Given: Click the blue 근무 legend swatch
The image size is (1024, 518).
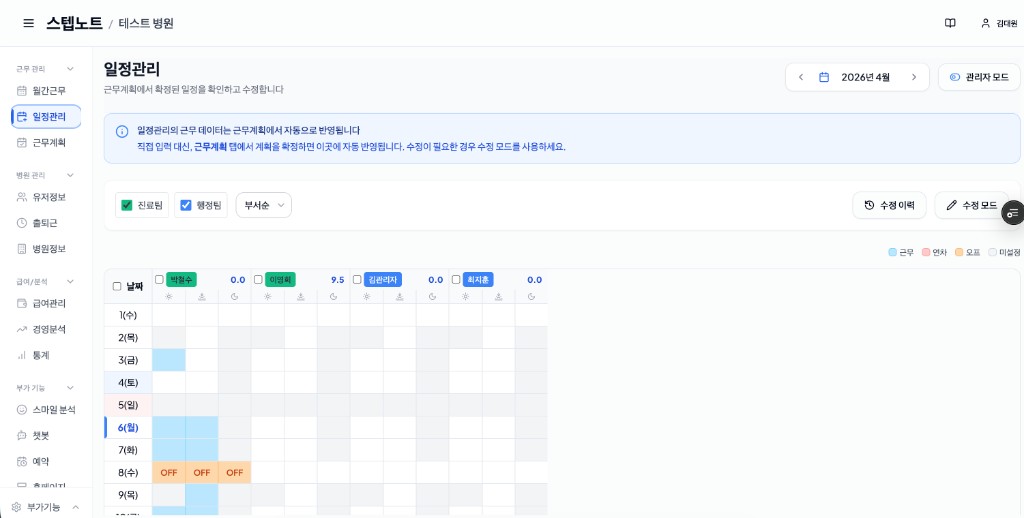Looking at the screenshot, I should click(x=892, y=252).
